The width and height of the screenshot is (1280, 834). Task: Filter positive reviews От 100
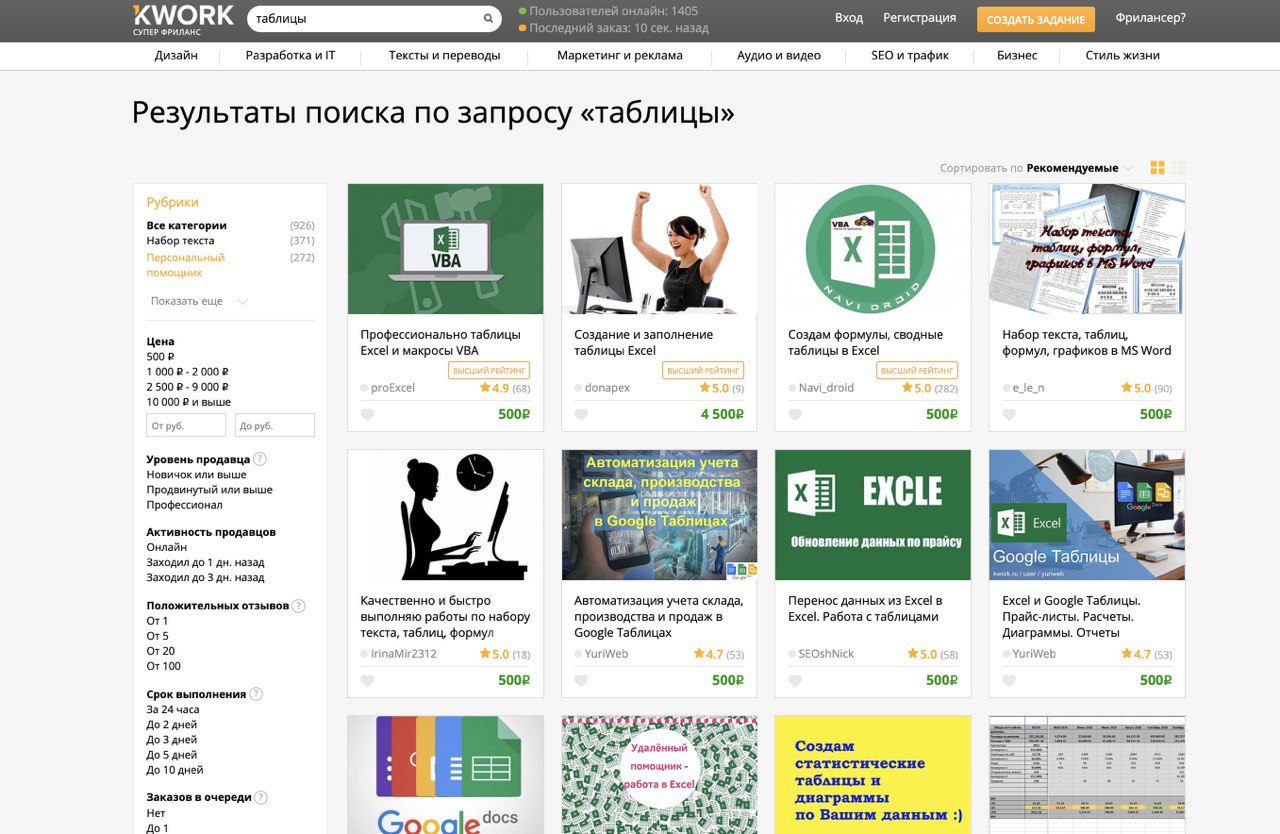pyautogui.click(x=163, y=666)
